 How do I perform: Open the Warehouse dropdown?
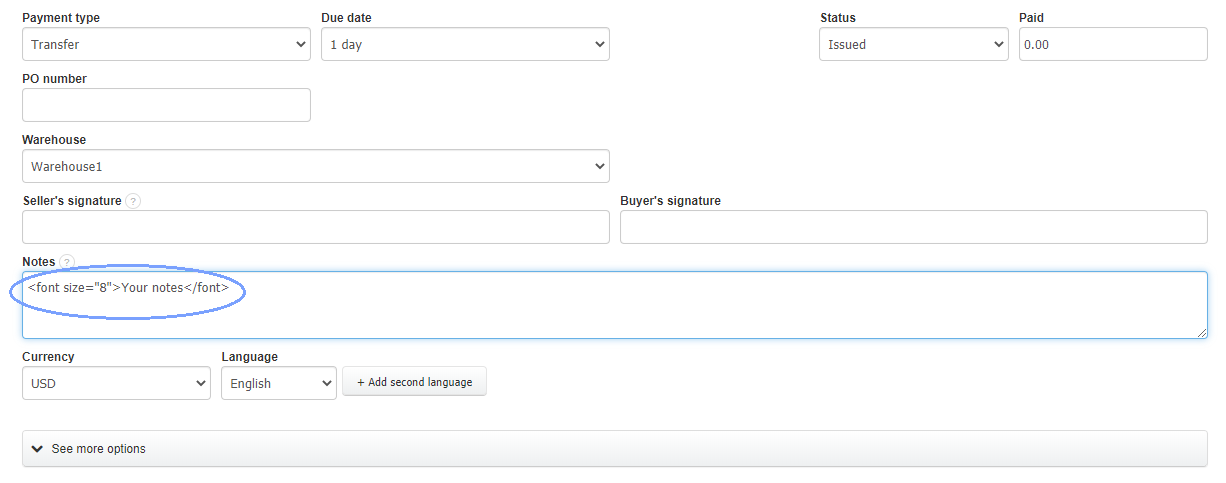(x=315, y=166)
